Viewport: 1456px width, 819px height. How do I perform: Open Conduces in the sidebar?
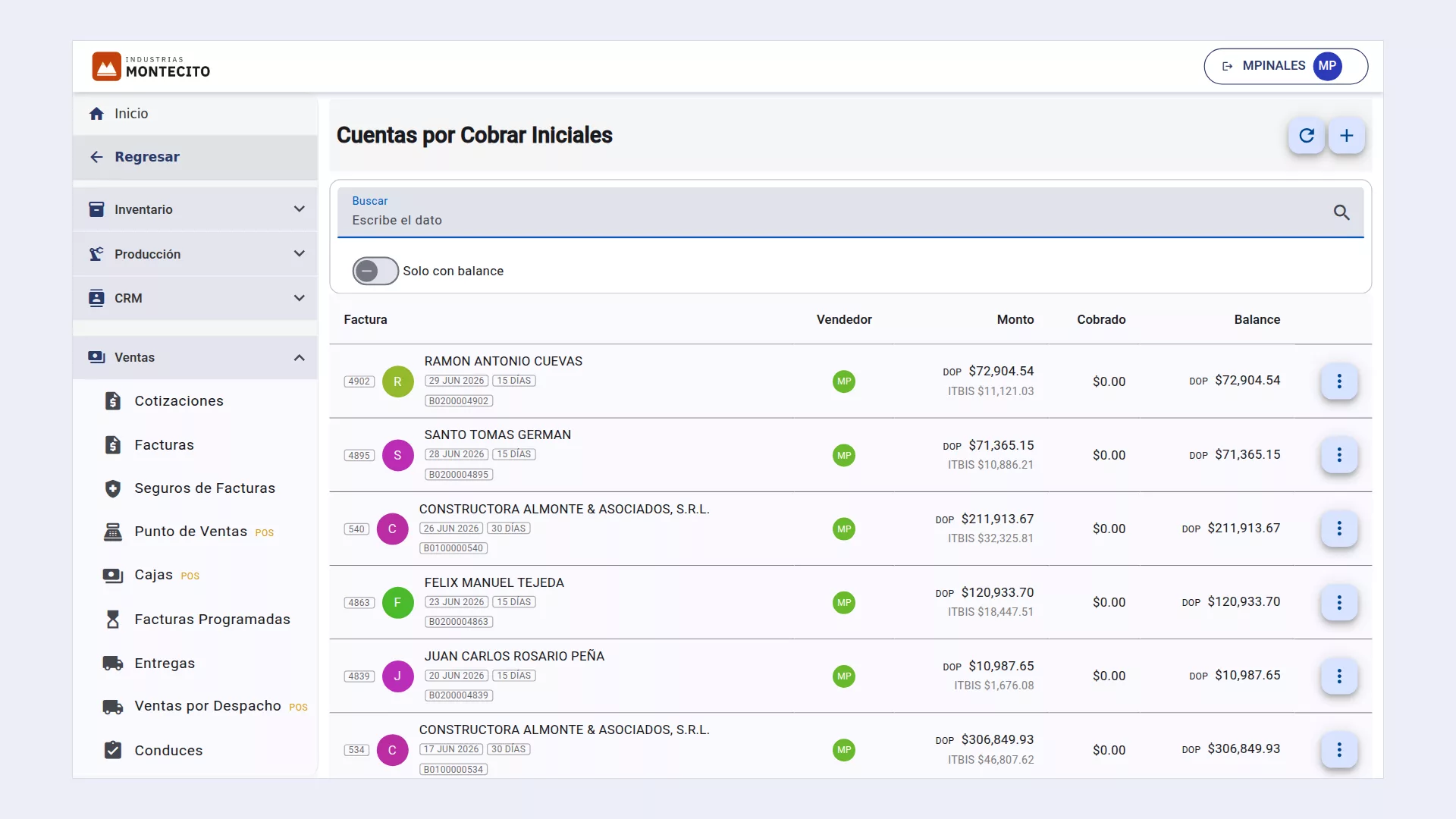(x=195, y=751)
